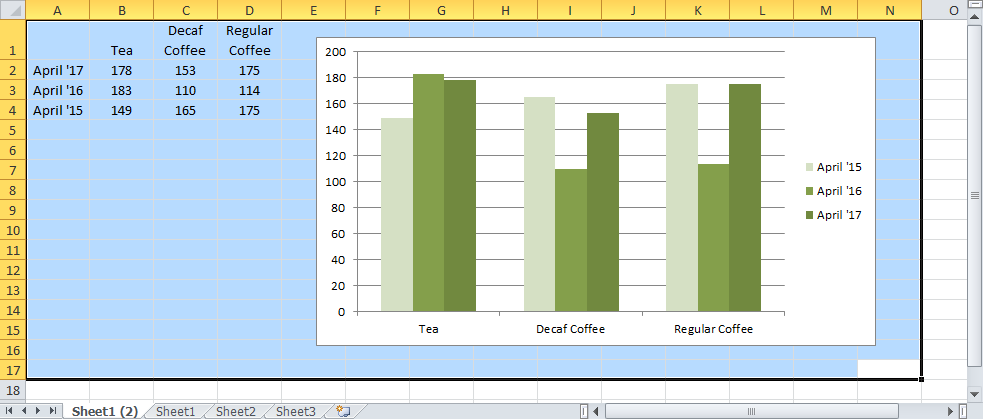Select column E header
The image size is (983, 419).
pos(313,10)
